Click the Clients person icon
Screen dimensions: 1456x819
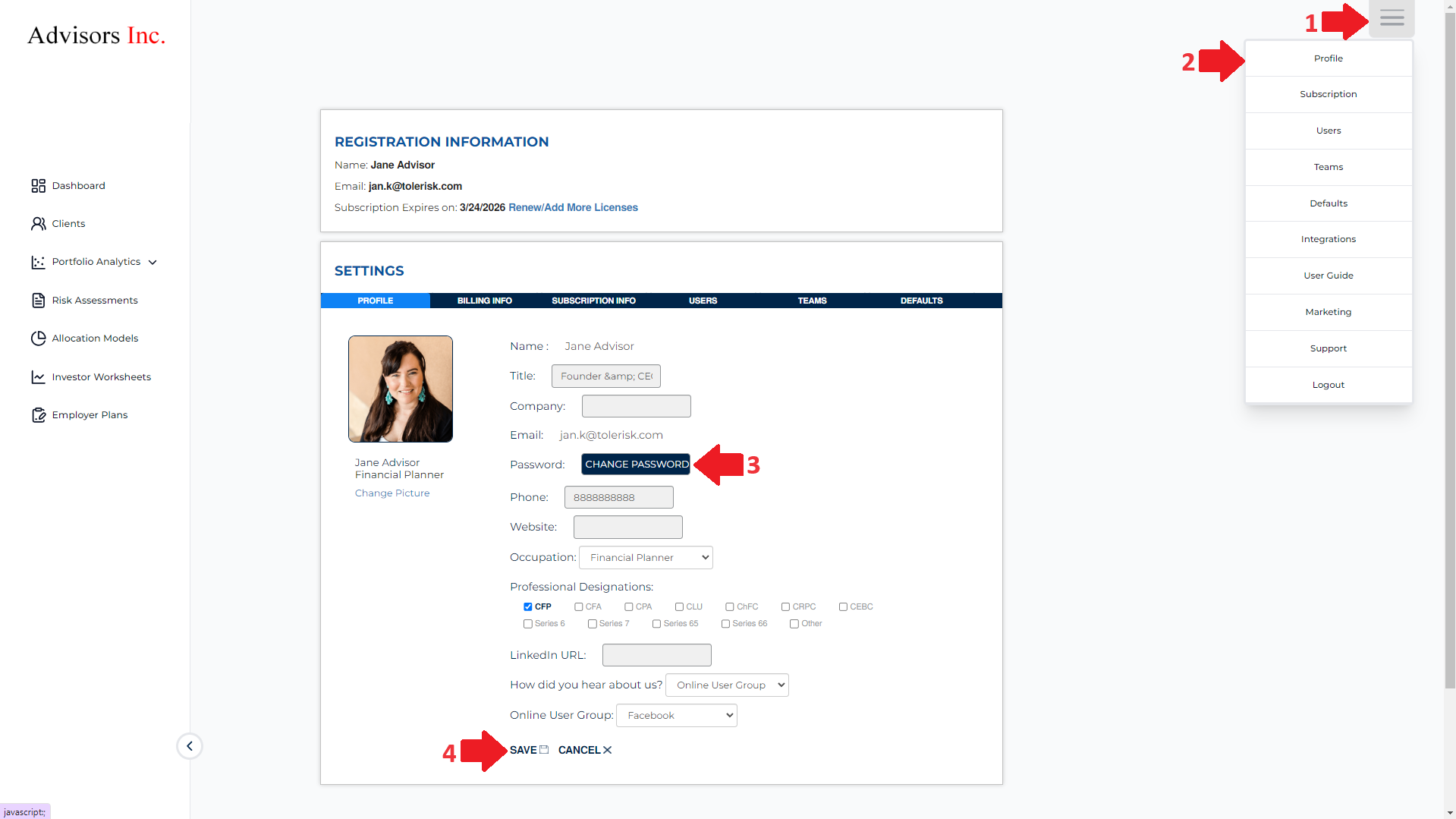coord(38,224)
